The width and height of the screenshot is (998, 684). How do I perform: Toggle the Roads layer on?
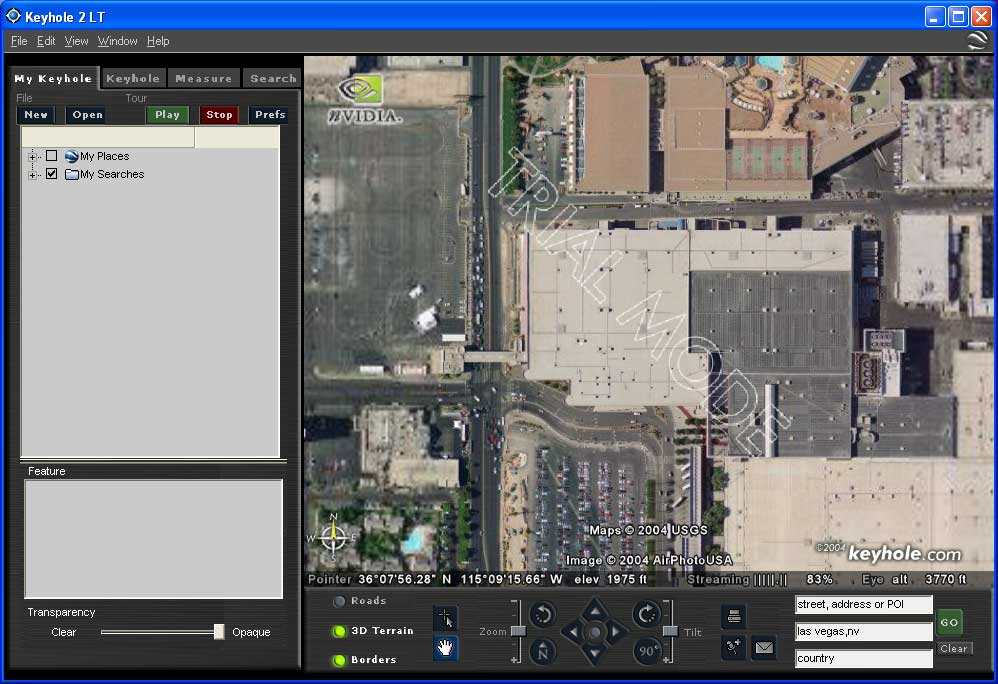point(339,601)
